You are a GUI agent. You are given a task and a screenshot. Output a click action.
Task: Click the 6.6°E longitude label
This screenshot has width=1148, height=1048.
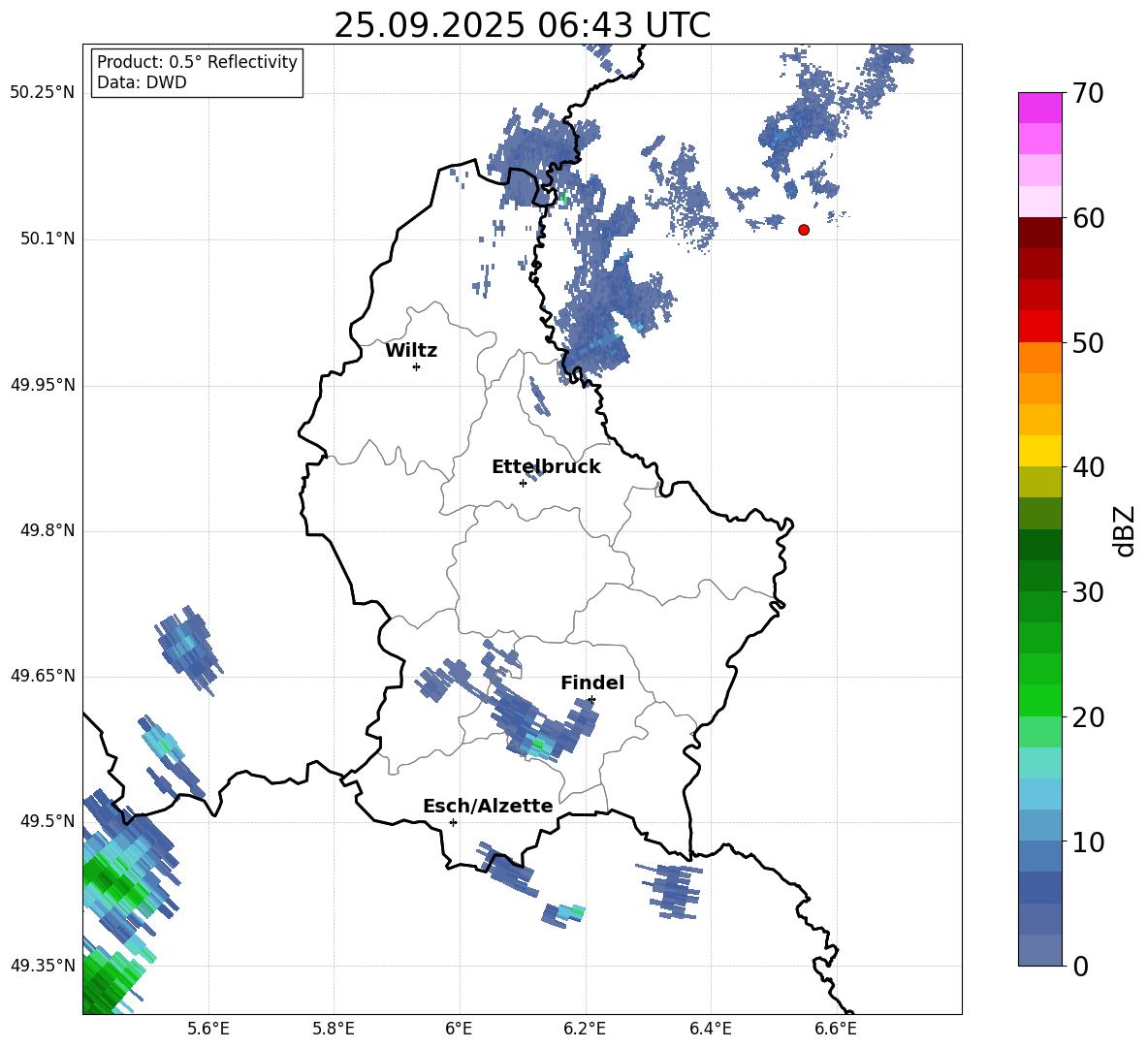pos(836,1029)
